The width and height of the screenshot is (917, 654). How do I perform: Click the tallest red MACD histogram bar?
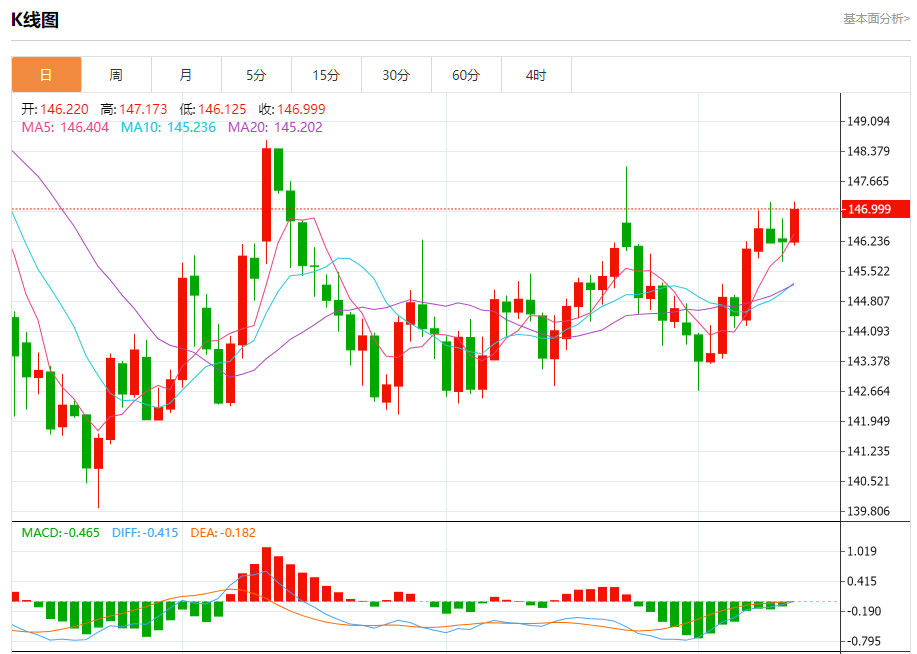[267, 574]
